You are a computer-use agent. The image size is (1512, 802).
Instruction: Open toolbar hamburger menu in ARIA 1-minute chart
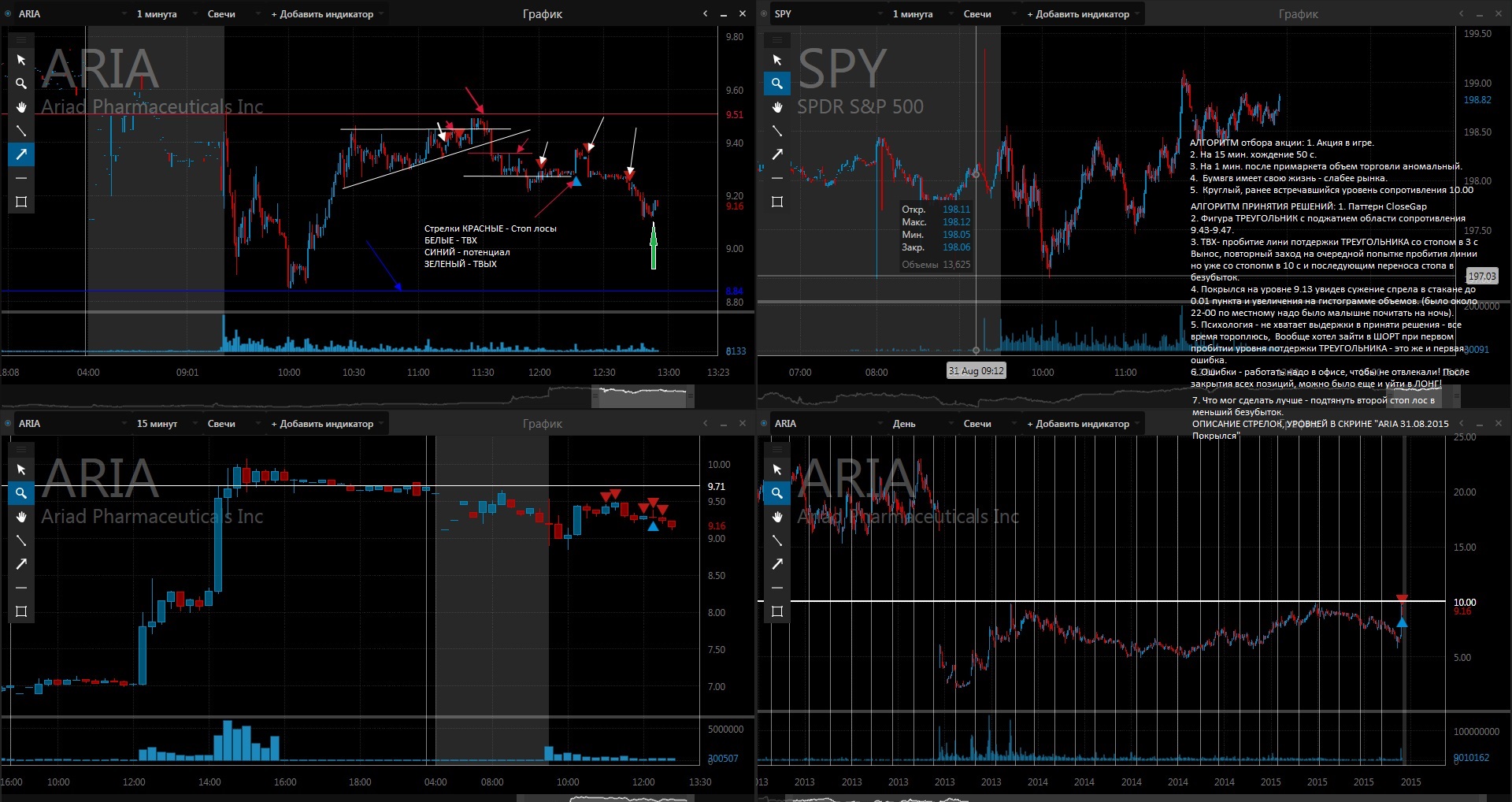click(x=21, y=39)
